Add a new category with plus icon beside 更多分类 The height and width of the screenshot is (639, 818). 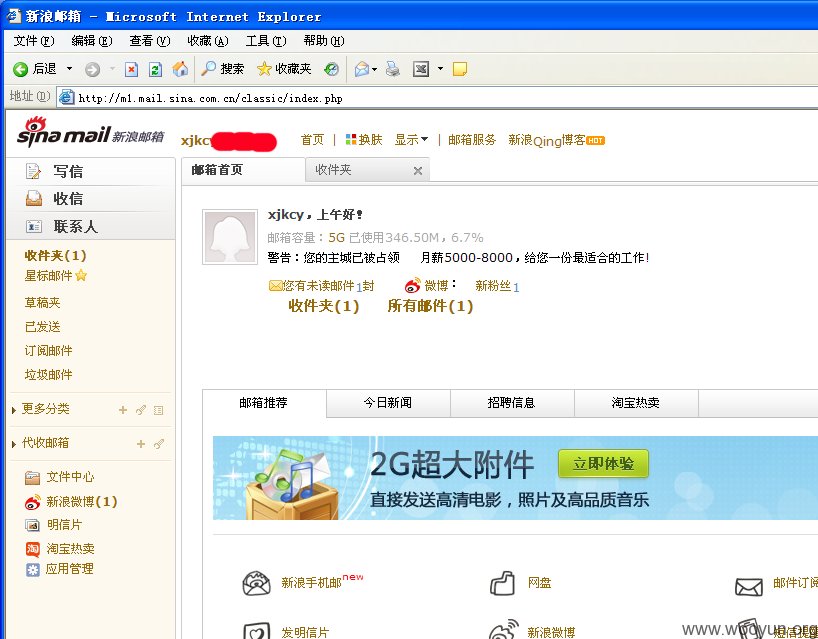[x=123, y=410]
